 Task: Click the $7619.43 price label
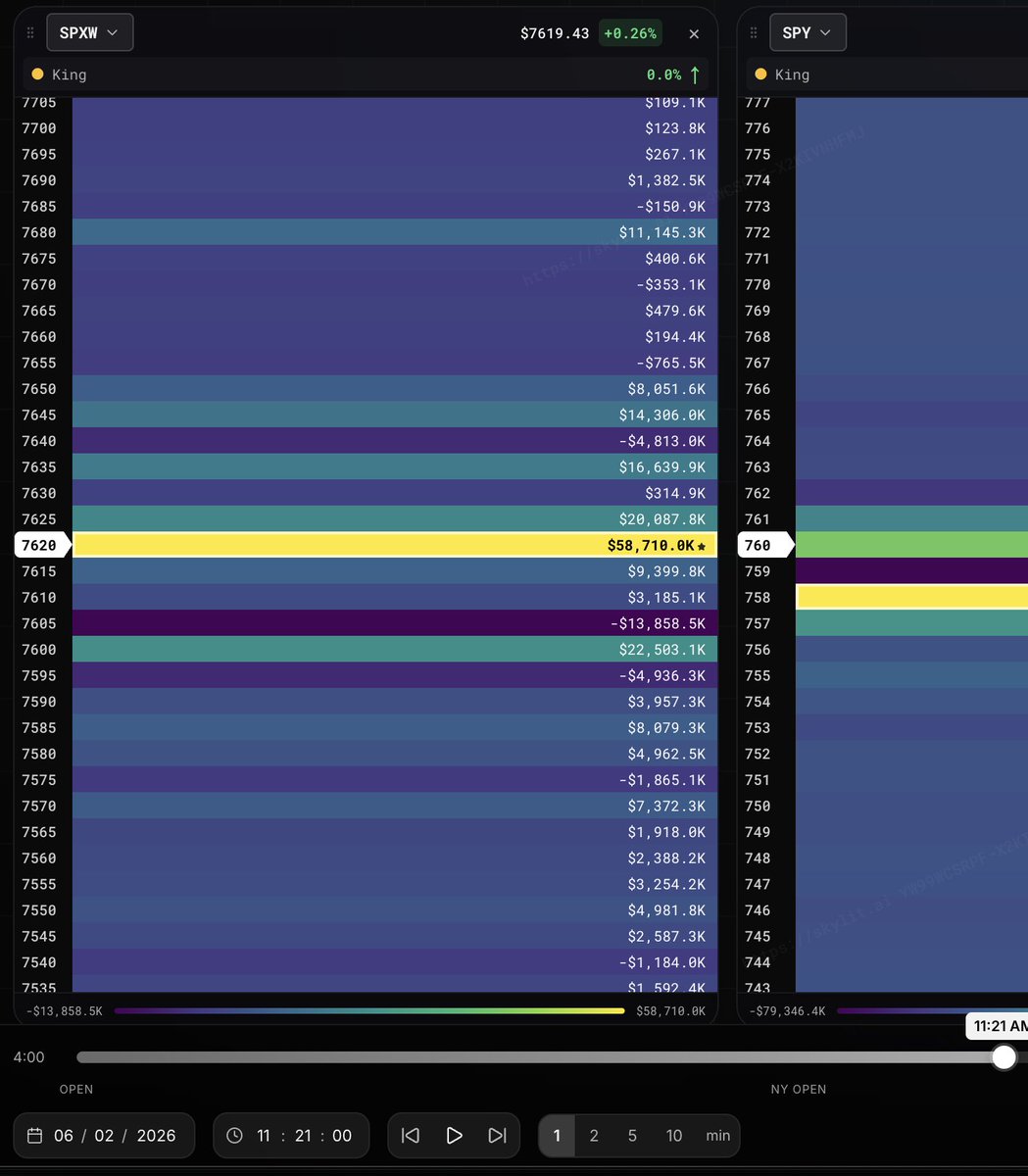(555, 33)
